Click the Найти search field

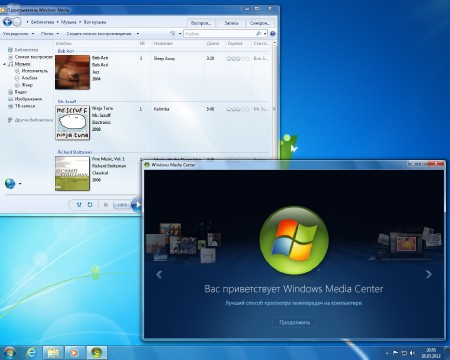coord(220,34)
